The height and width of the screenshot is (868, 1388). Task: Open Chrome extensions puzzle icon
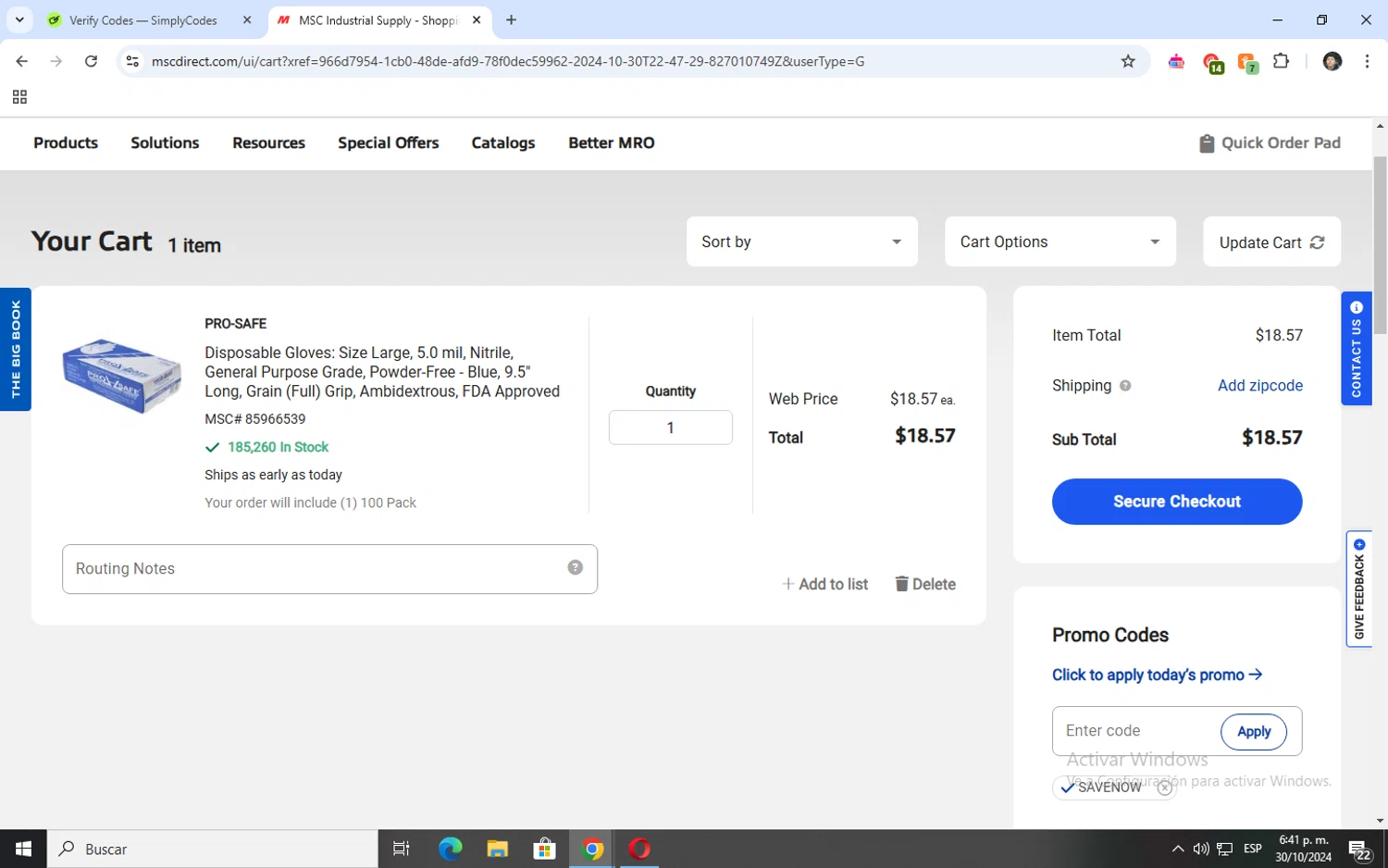pyautogui.click(x=1281, y=61)
